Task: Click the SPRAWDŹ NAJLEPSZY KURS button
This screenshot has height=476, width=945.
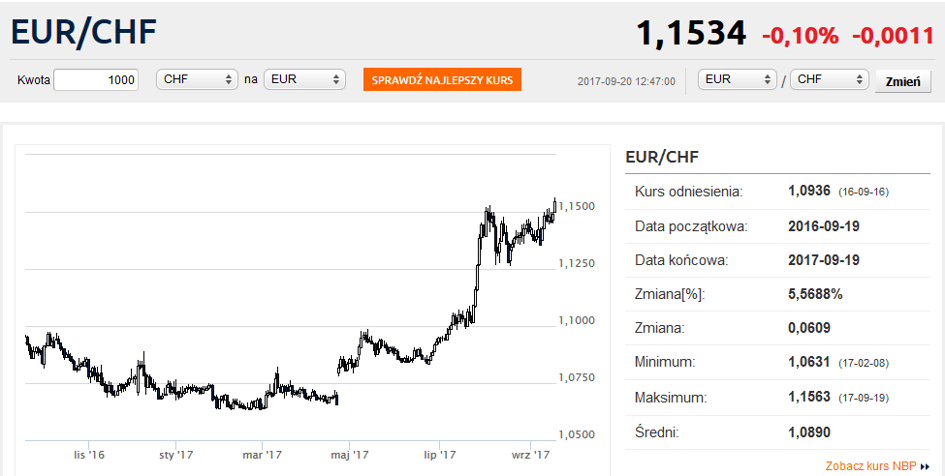Action: pyautogui.click(x=442, y=80)
